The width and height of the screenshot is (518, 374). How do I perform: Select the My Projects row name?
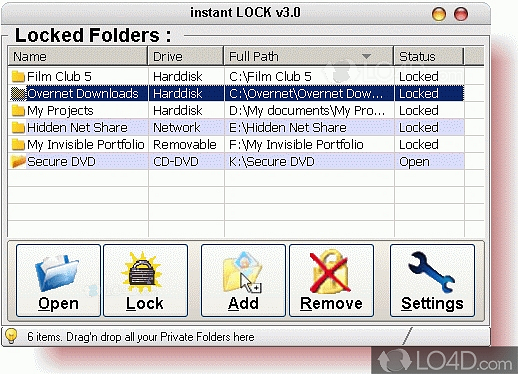click(x=60, y=110)
